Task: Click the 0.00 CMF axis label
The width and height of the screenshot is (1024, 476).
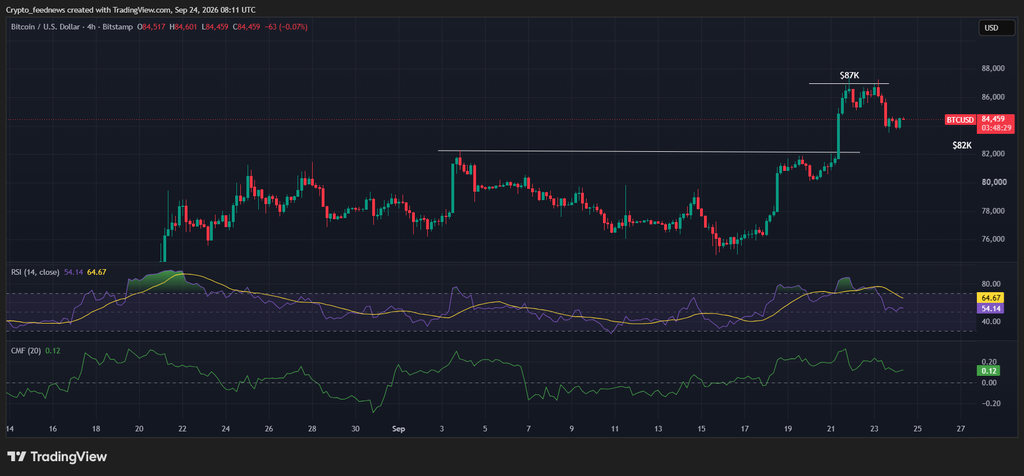Action: (x=988, y=383)
